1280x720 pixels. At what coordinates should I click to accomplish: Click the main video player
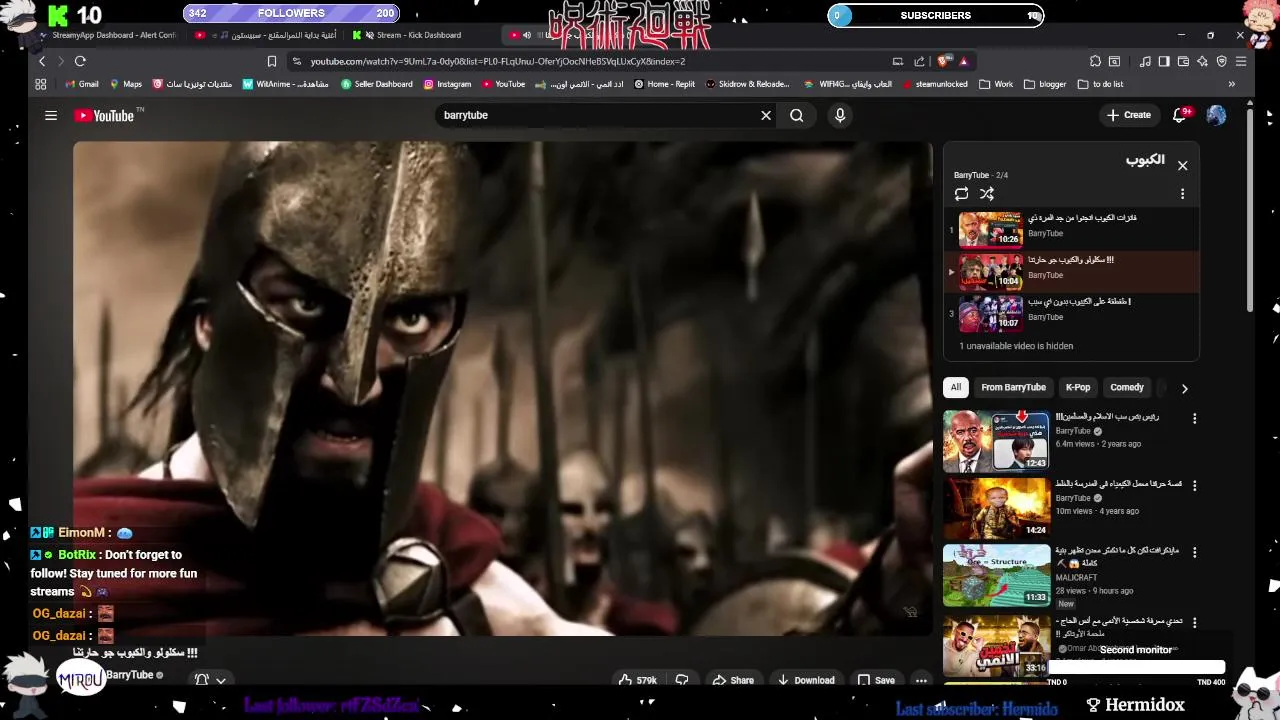coord(502,388)
